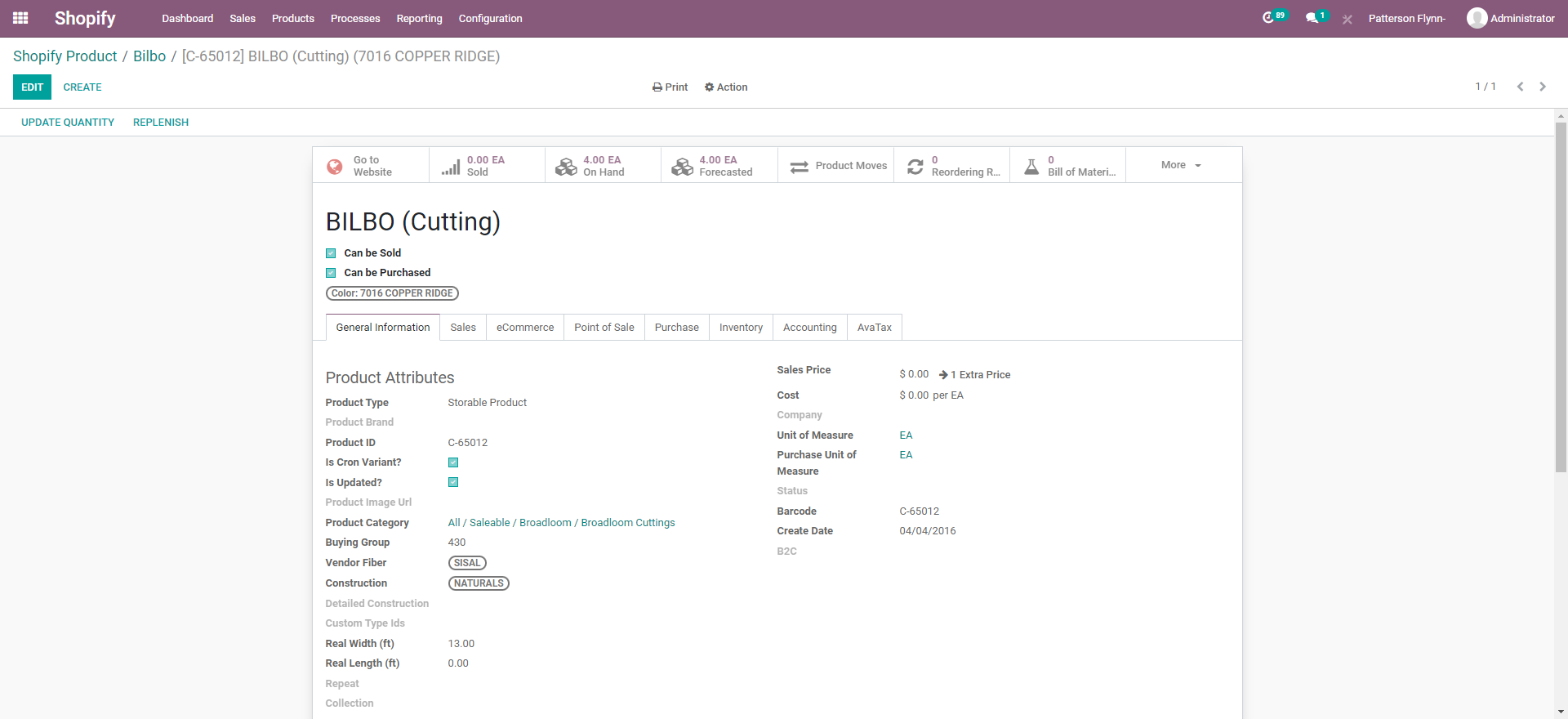Open the Patterson Flynn company switcher
1568x719 pixels.
pyautogui.click(x=1406, y=18)
